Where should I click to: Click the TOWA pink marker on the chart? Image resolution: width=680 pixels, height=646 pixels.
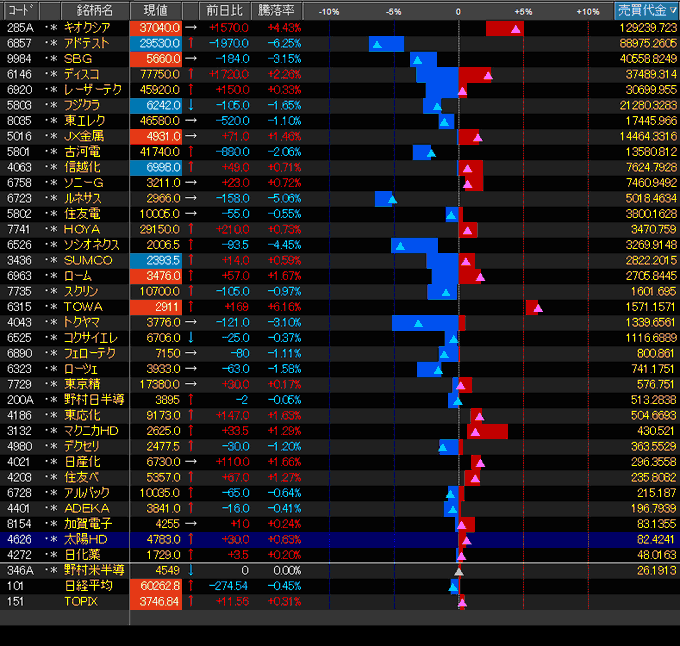point(538,308)
